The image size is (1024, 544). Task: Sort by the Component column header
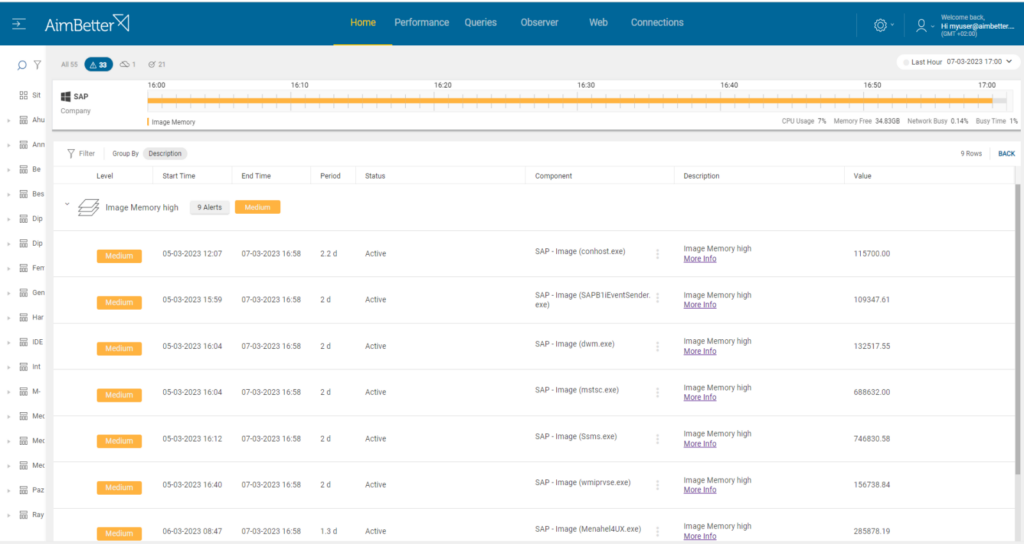[553, 176]
